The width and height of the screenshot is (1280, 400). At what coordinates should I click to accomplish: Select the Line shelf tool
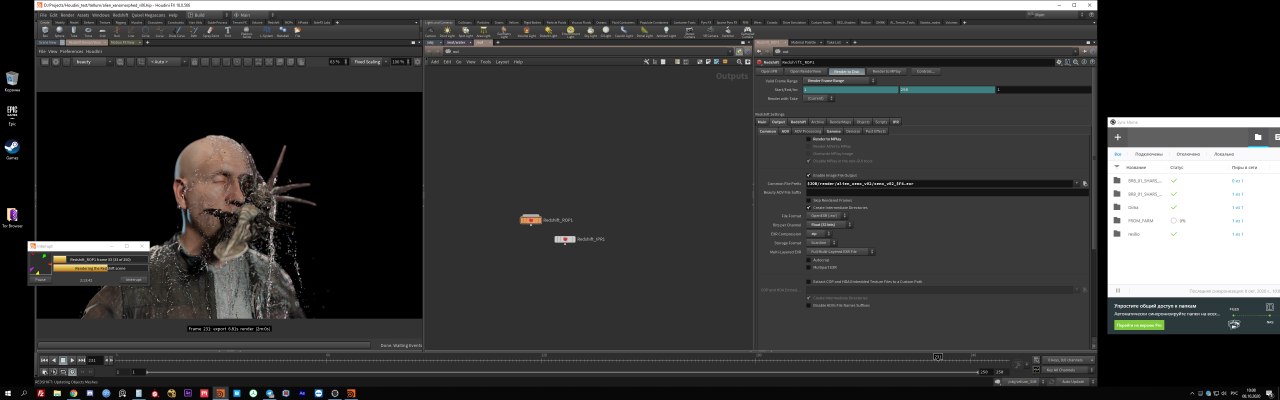pyautogui.click(x=131, y=31)
